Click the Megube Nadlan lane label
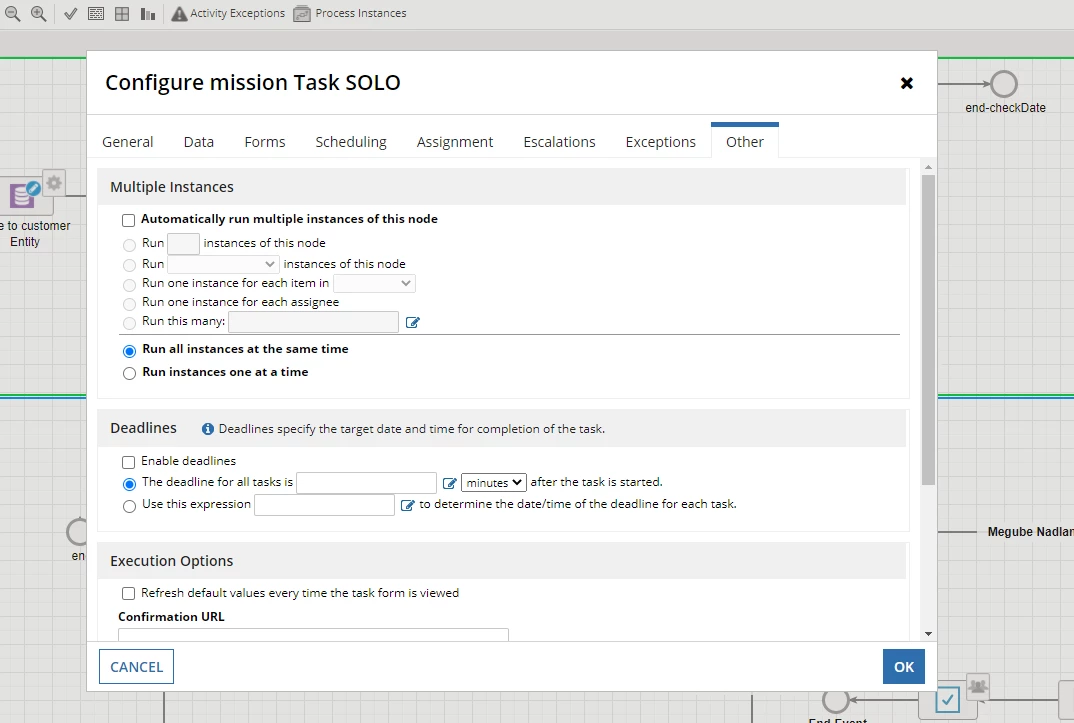Screen dimensions: 1074x723 point(1030,532)
